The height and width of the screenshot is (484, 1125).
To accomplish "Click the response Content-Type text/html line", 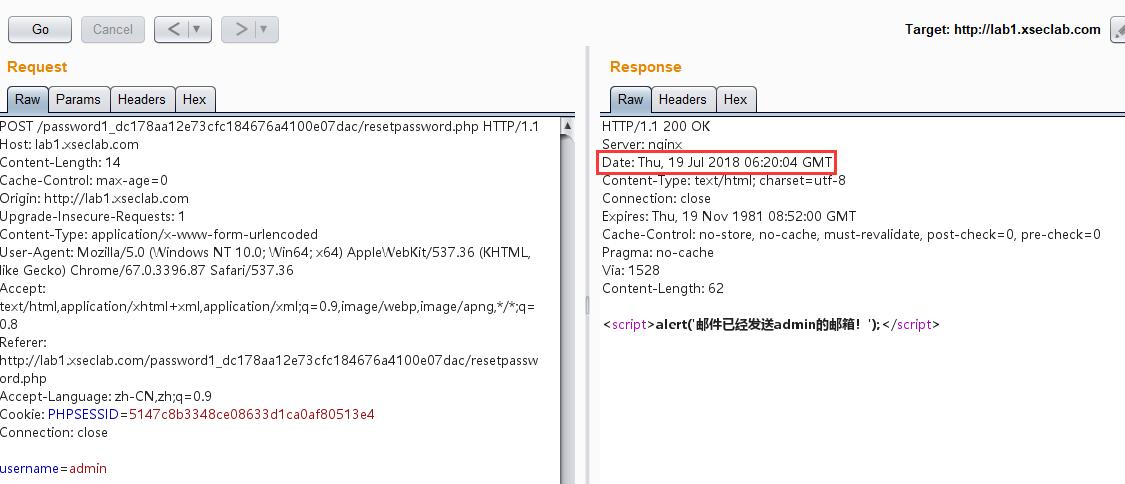I will point(724,180).
